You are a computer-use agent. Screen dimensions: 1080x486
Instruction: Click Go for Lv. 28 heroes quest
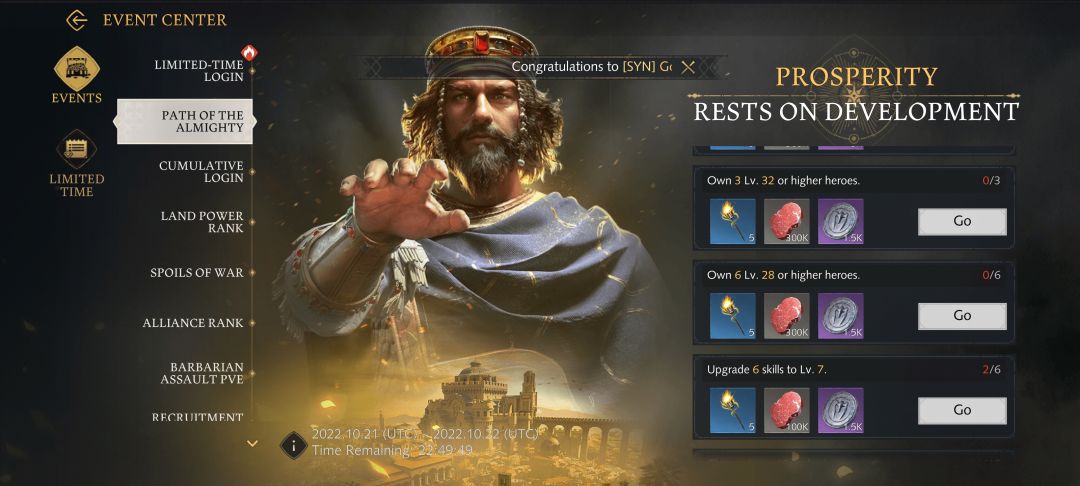(x=962, y=316)
